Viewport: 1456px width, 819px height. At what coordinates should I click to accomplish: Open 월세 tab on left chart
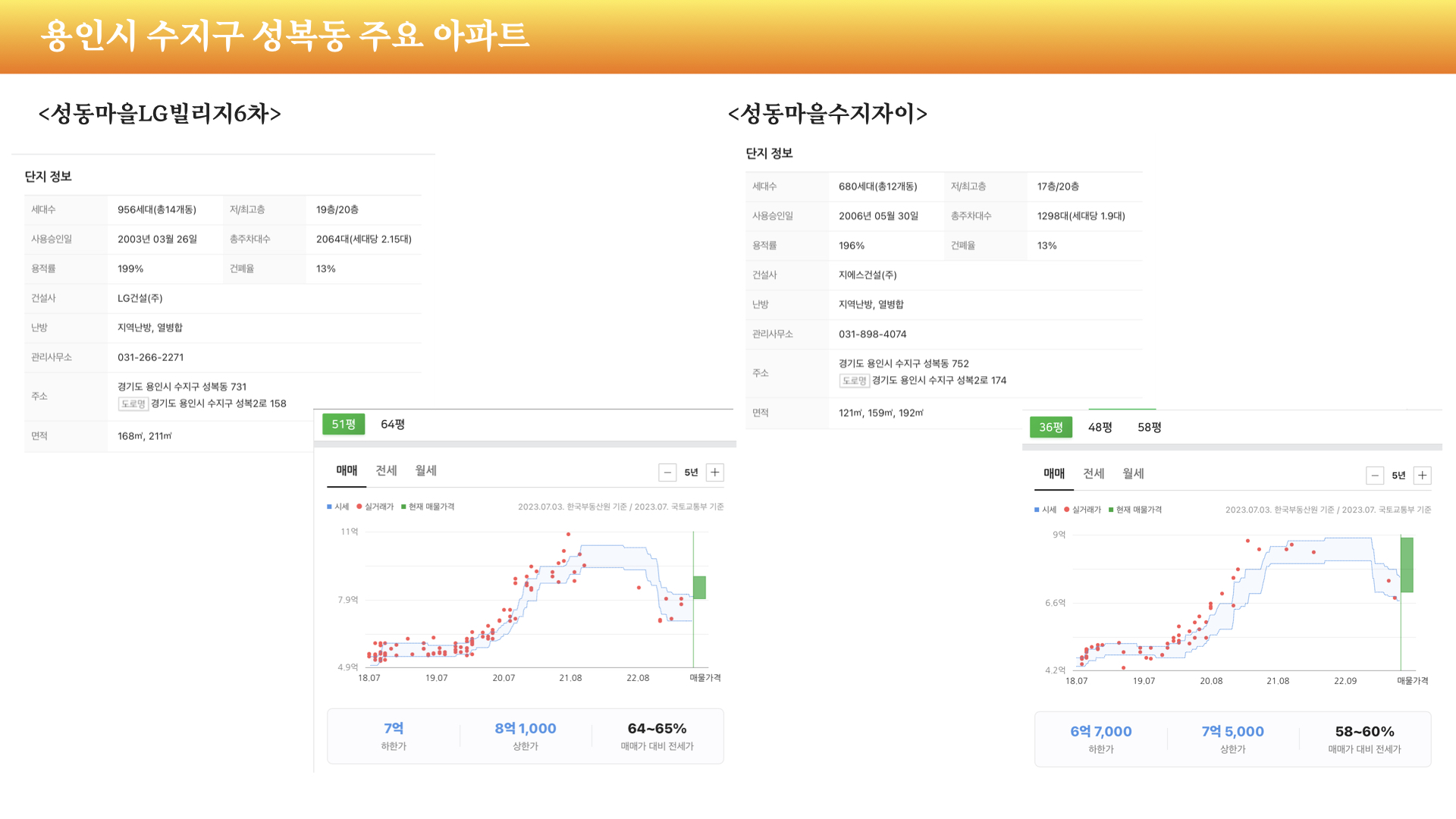pos(425,470)
